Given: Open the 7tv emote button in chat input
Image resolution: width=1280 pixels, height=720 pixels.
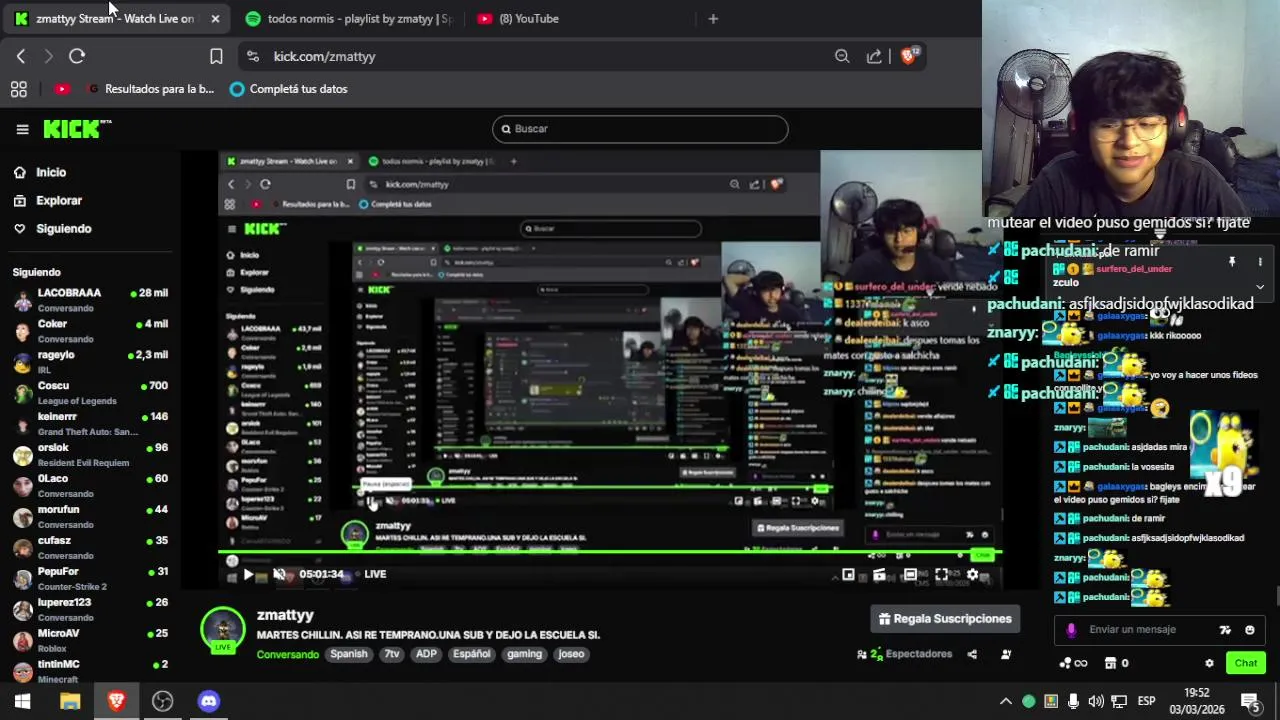Looking at the screenshot, I should coord(1225,630).
